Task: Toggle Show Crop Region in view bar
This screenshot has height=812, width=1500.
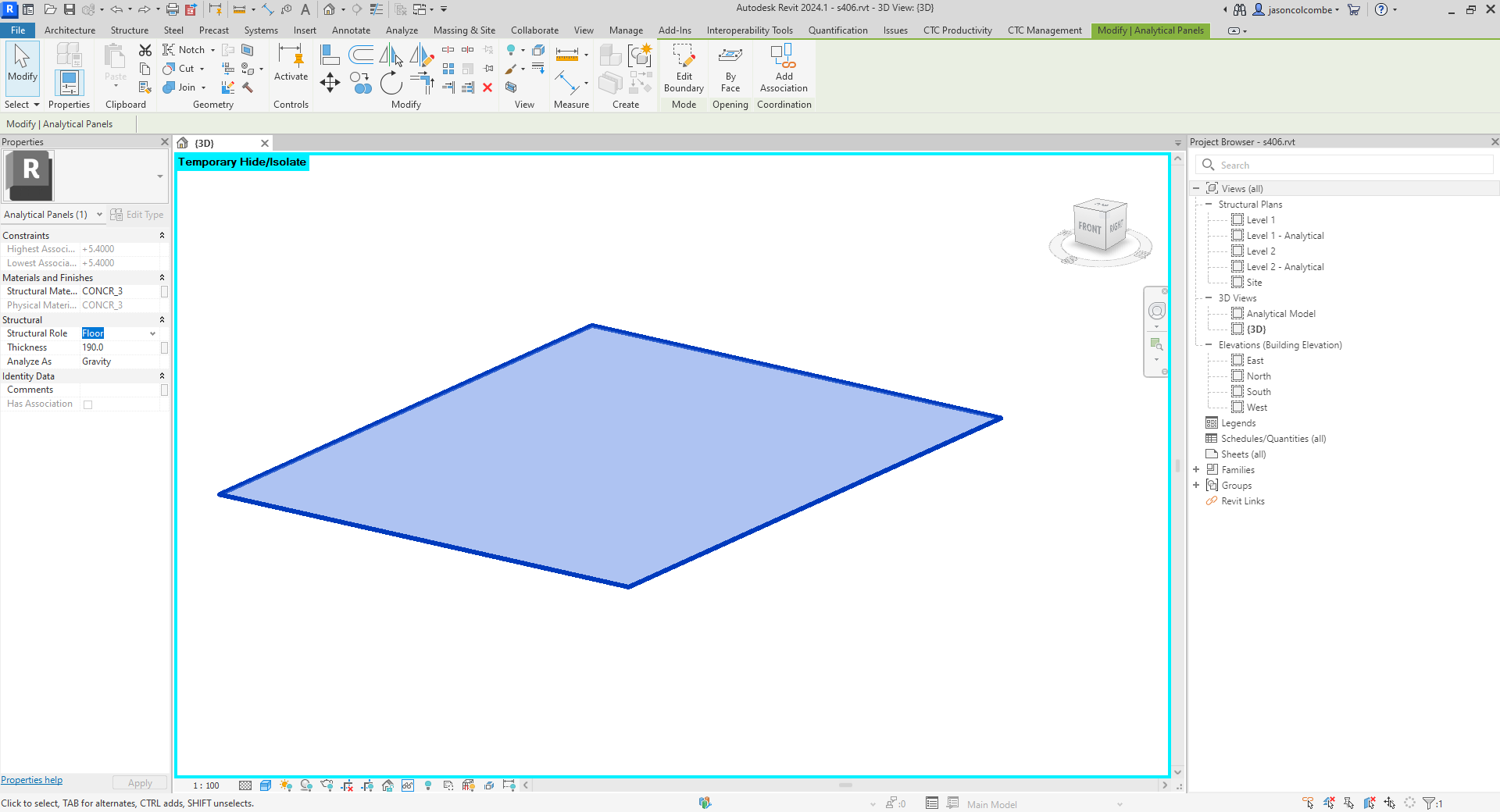Action: pyautogui.click(x=367, y=785)
